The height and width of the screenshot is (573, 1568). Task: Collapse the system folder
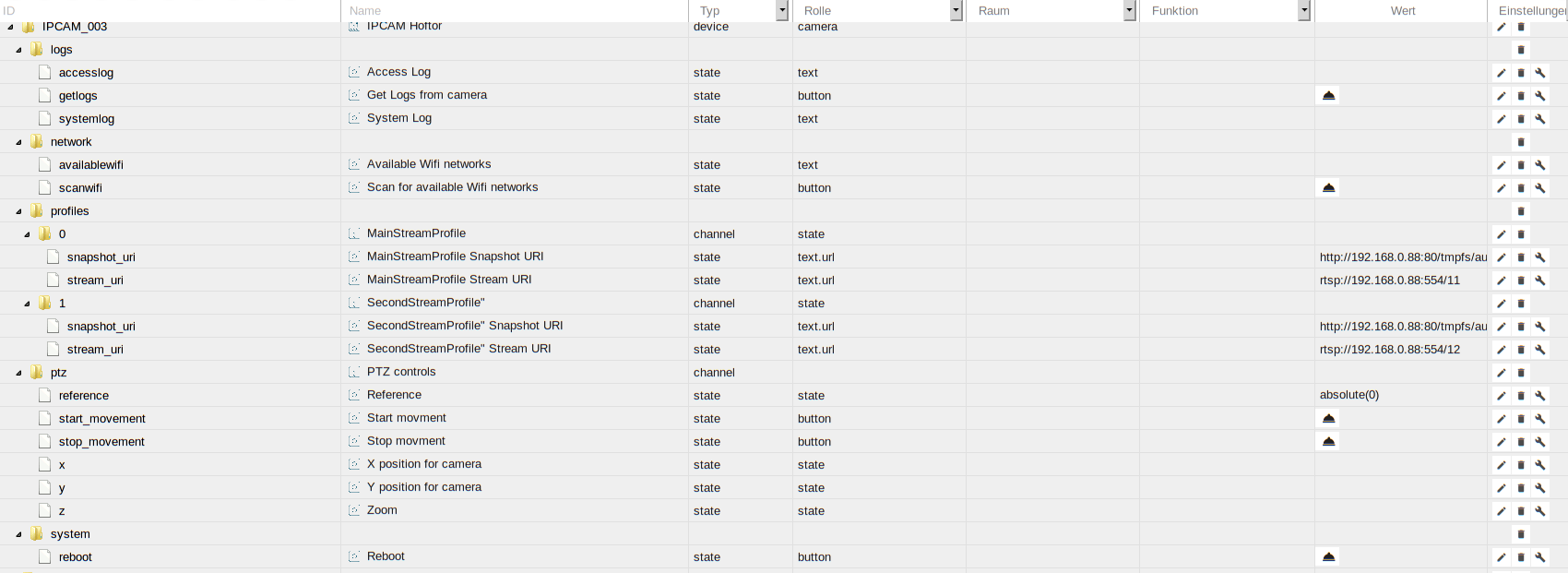point(18,534)
